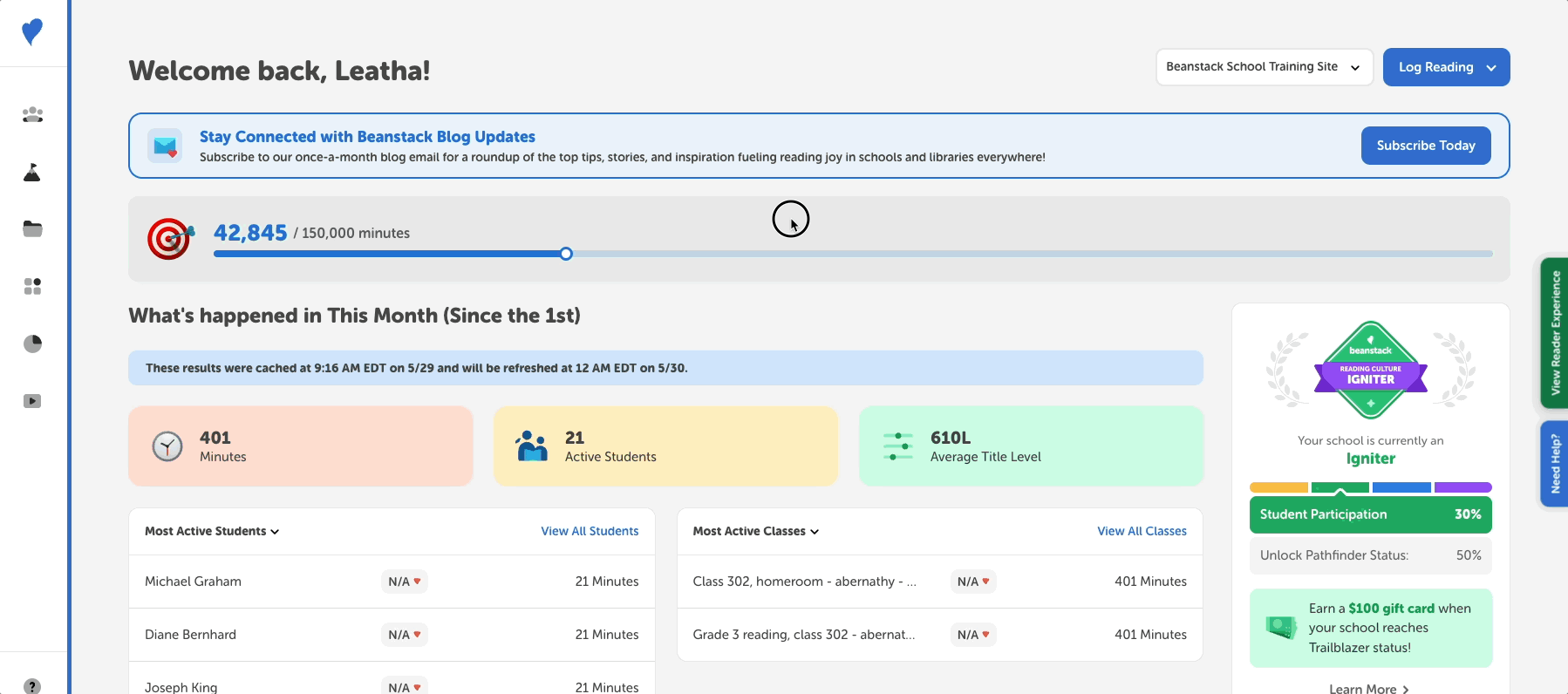Open the people group sidebar icon

coord(32,114)
